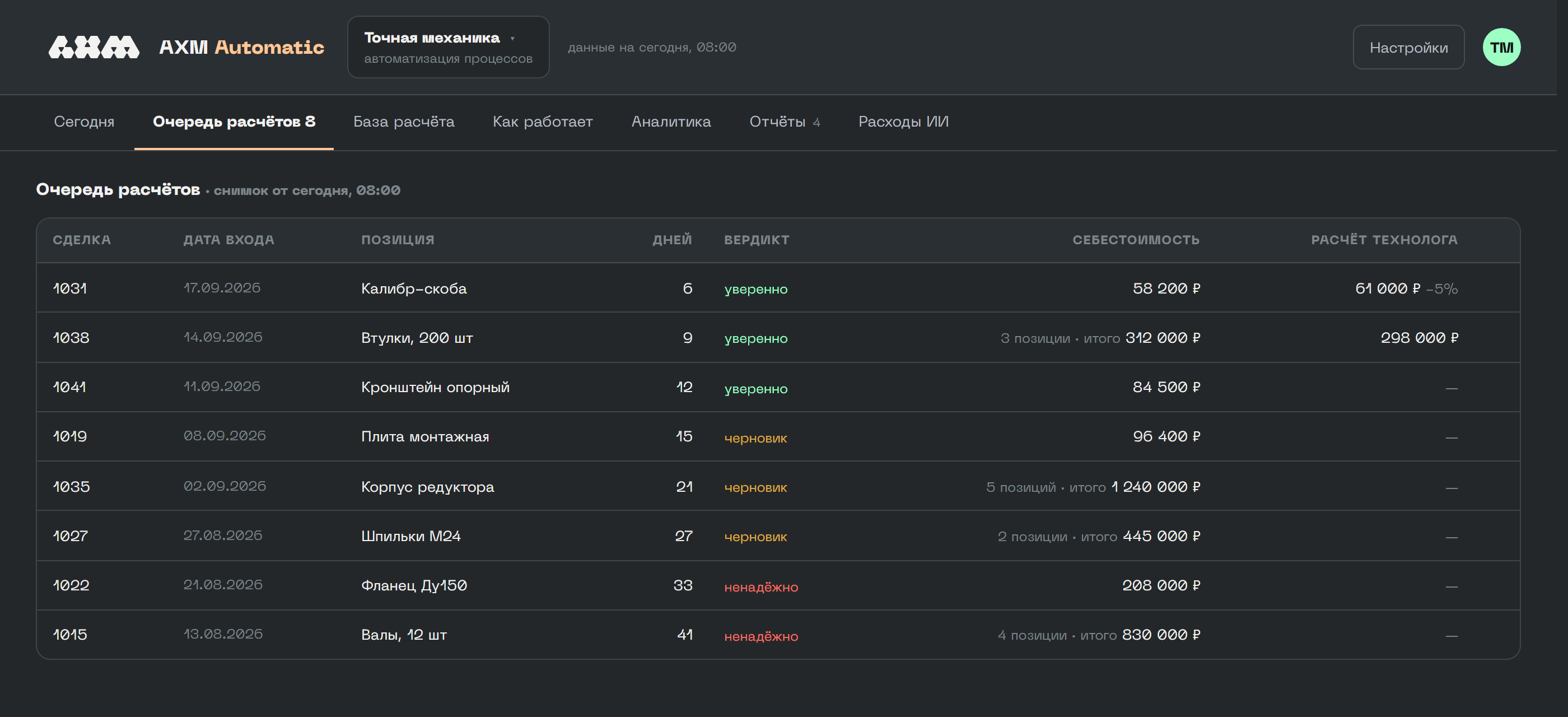1568x717 pixels.
Task: Click the 61 000 ₽ technologist estimate
Action: pyautogui.click(x=1387, y=288)
